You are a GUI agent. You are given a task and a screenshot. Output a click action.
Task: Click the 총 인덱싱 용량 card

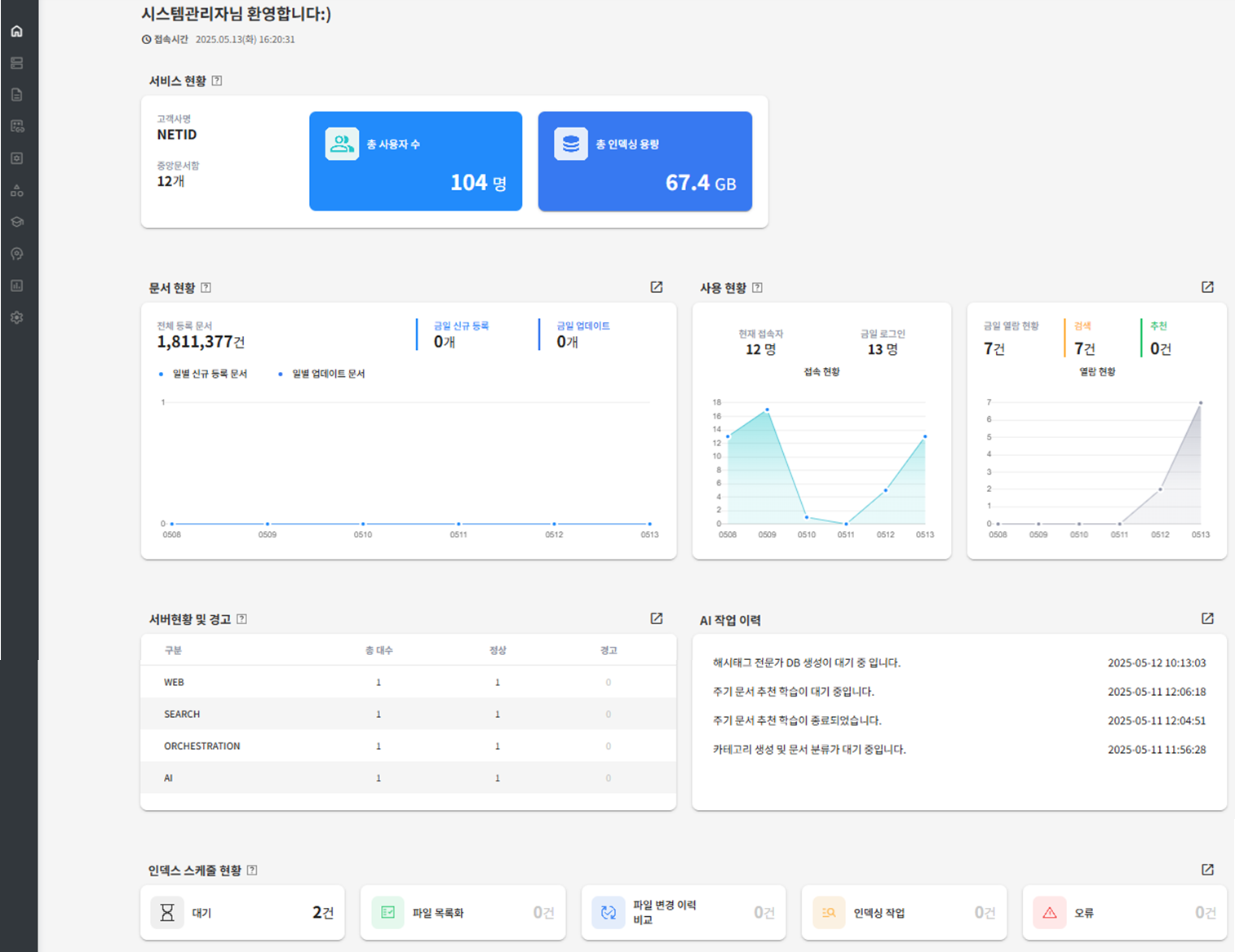click(x=644, y=162)
